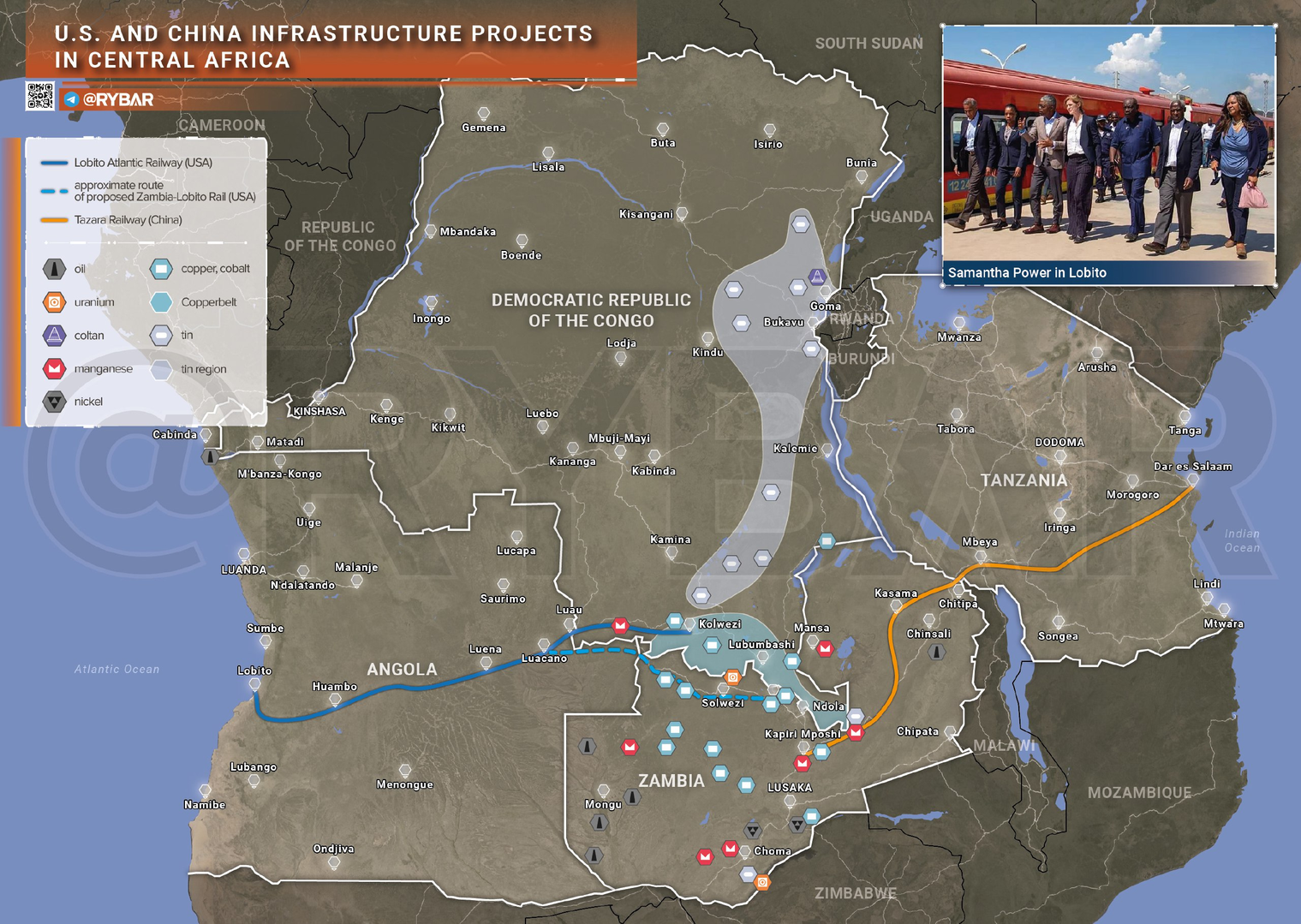Select the nickel legend icon
The width and height of the screenshot is (1301, 924).
click(x=54, y=402)
